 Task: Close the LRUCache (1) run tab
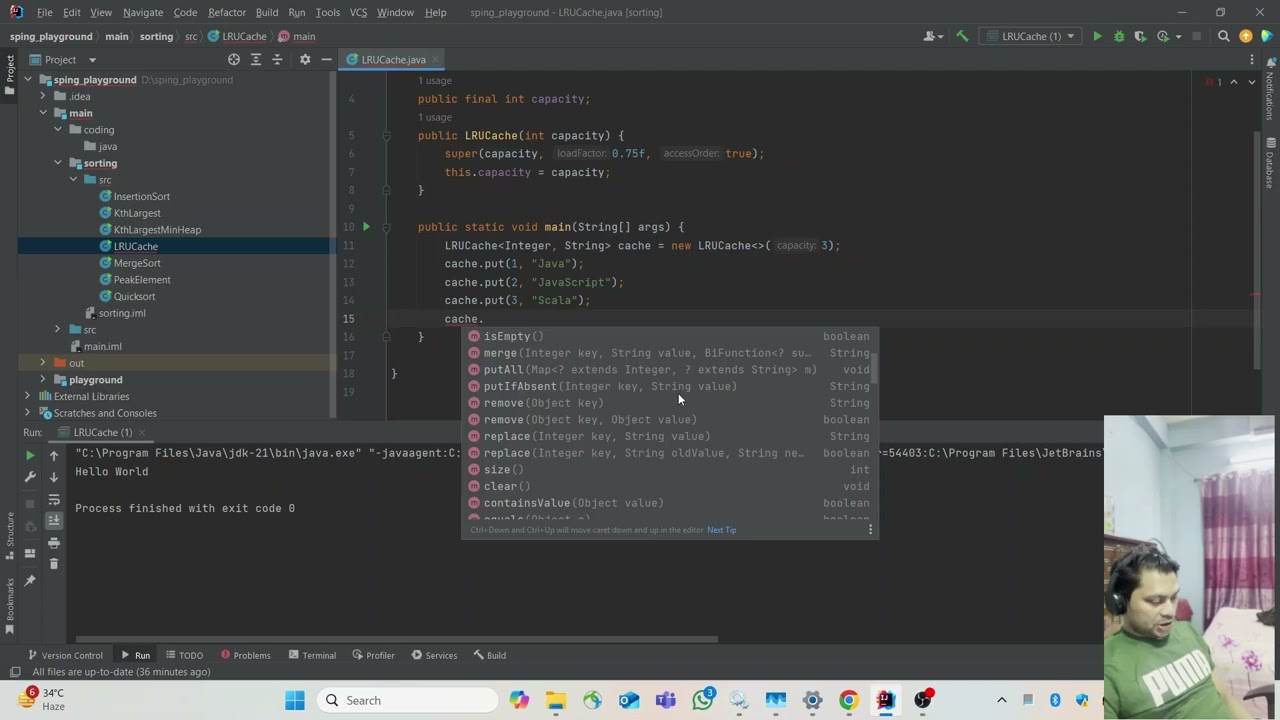(142, 433)
